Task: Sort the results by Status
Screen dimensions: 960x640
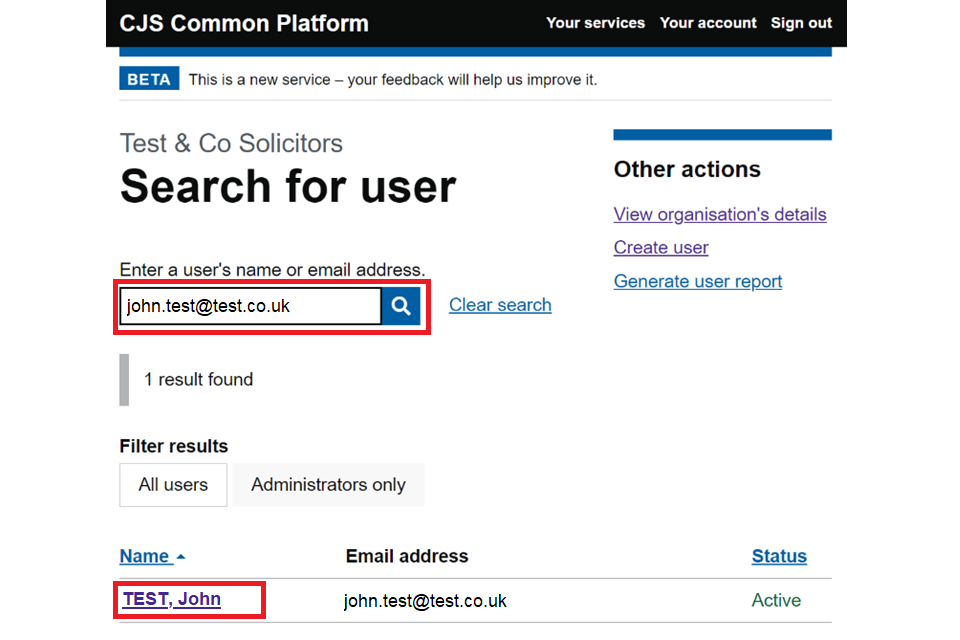Action: point(779,556)
